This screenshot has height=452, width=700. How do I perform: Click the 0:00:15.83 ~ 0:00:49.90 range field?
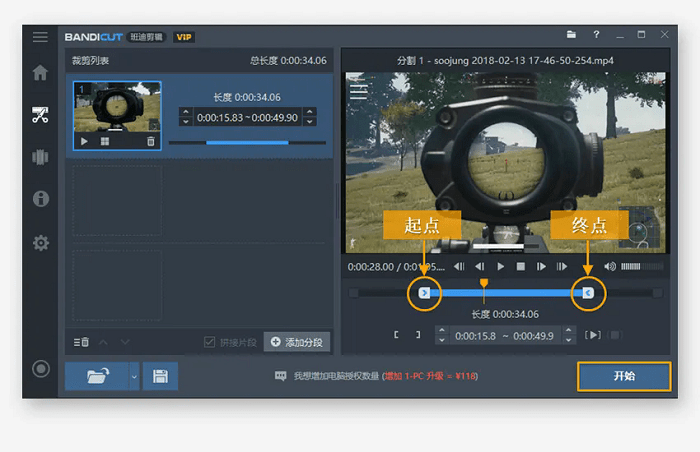tap(247, 117)
